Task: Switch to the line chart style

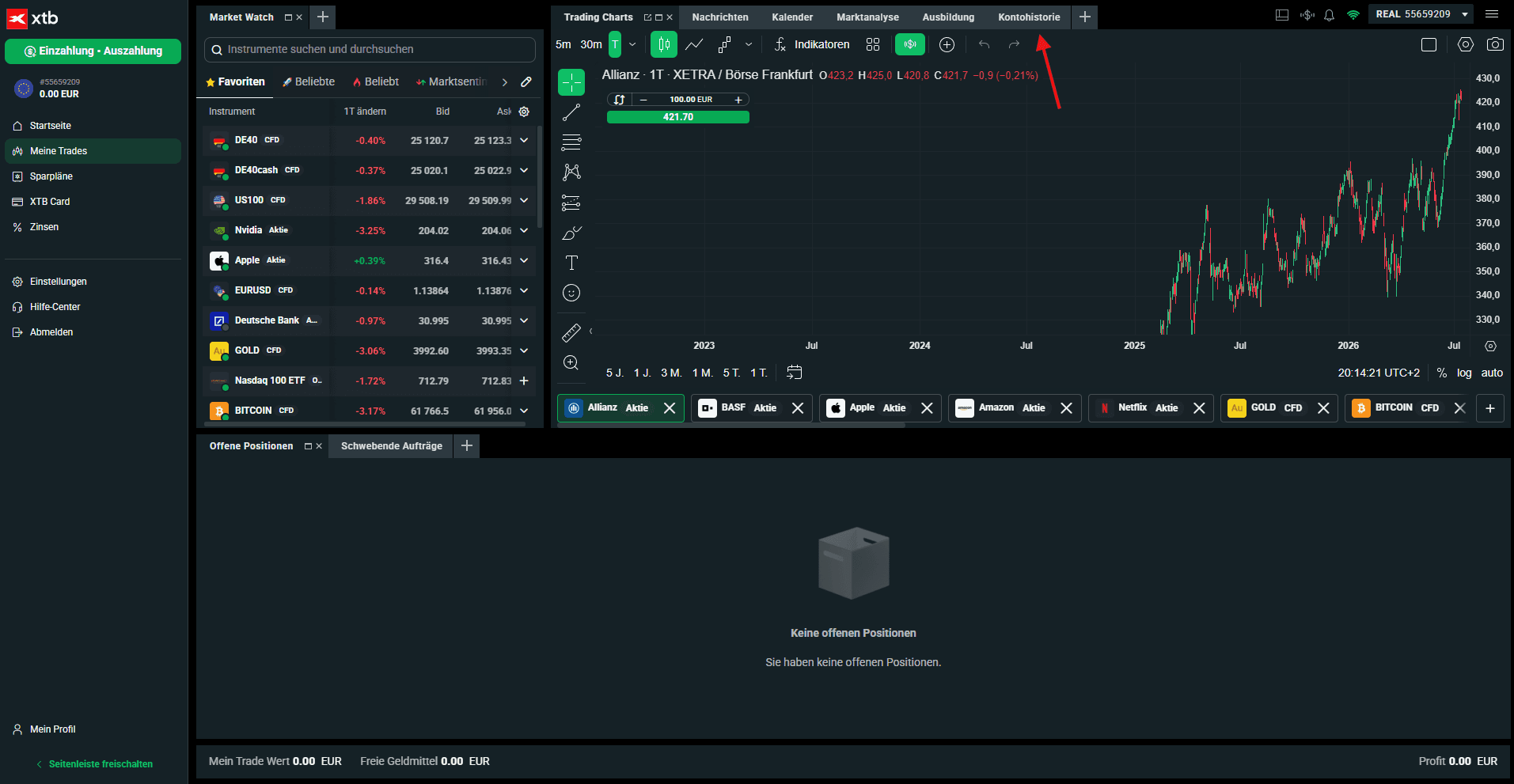Action: (x=694, y=44)
